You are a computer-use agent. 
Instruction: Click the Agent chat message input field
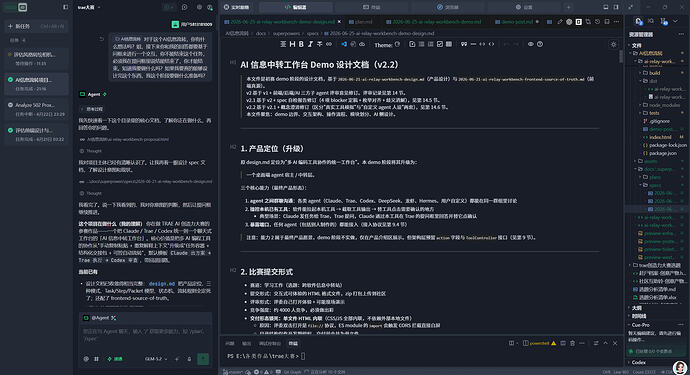coord(145,335)
